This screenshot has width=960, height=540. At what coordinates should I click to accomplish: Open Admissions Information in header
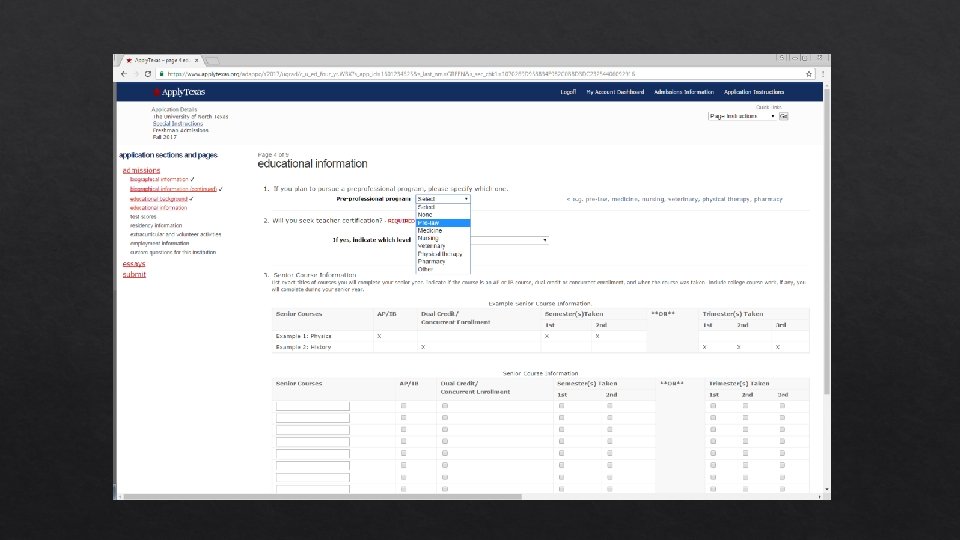684,92
